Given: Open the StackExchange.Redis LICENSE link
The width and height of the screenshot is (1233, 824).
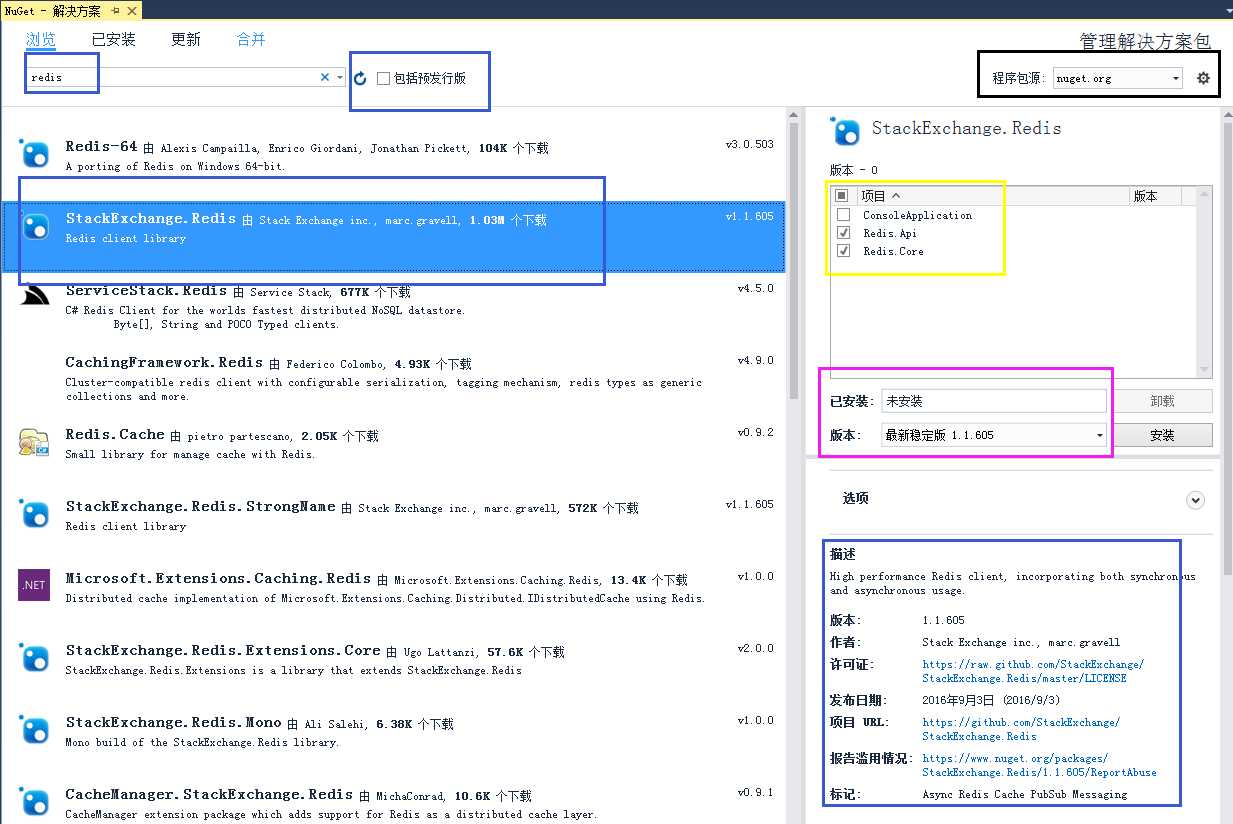Looking at the screenshot, I should tap(1033, 671).
